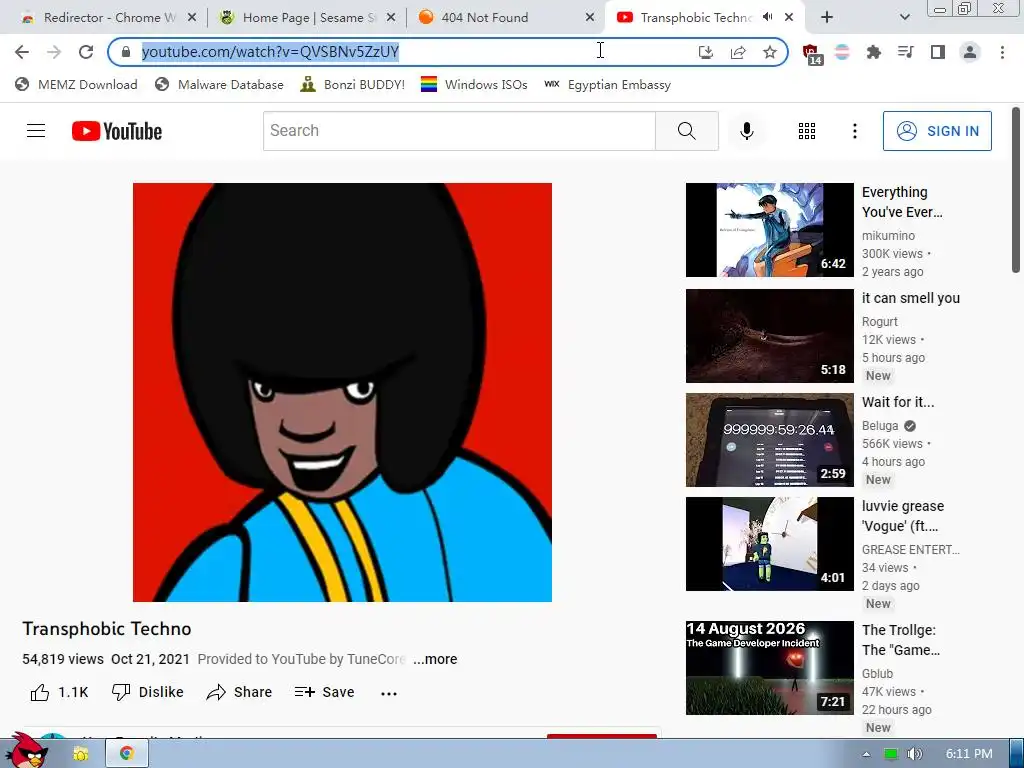Open the Malware Database bookmark
The image size is (1024, 768).
pyautogui.click(x=219, y=85)
